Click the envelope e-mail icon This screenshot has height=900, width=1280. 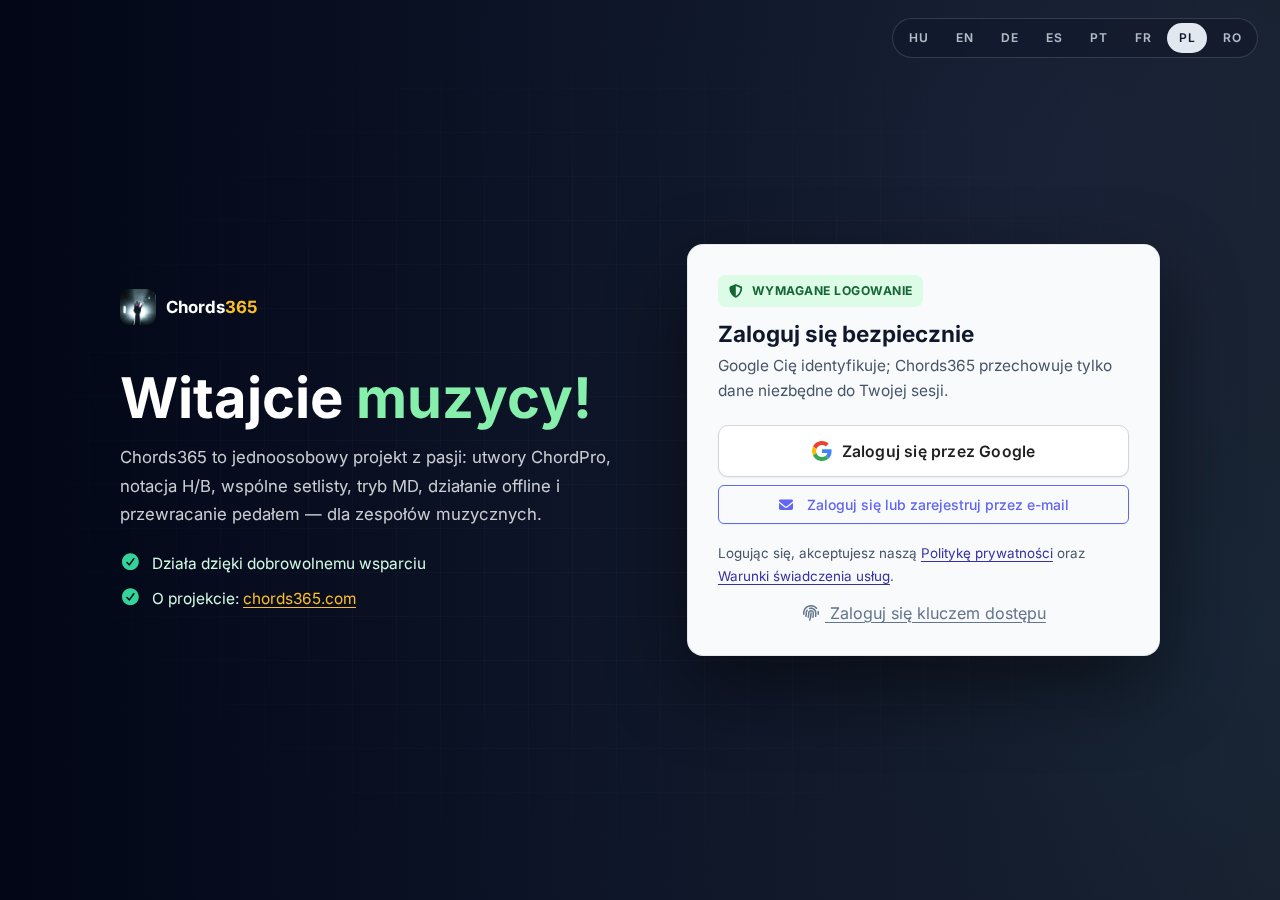[786, 505]
